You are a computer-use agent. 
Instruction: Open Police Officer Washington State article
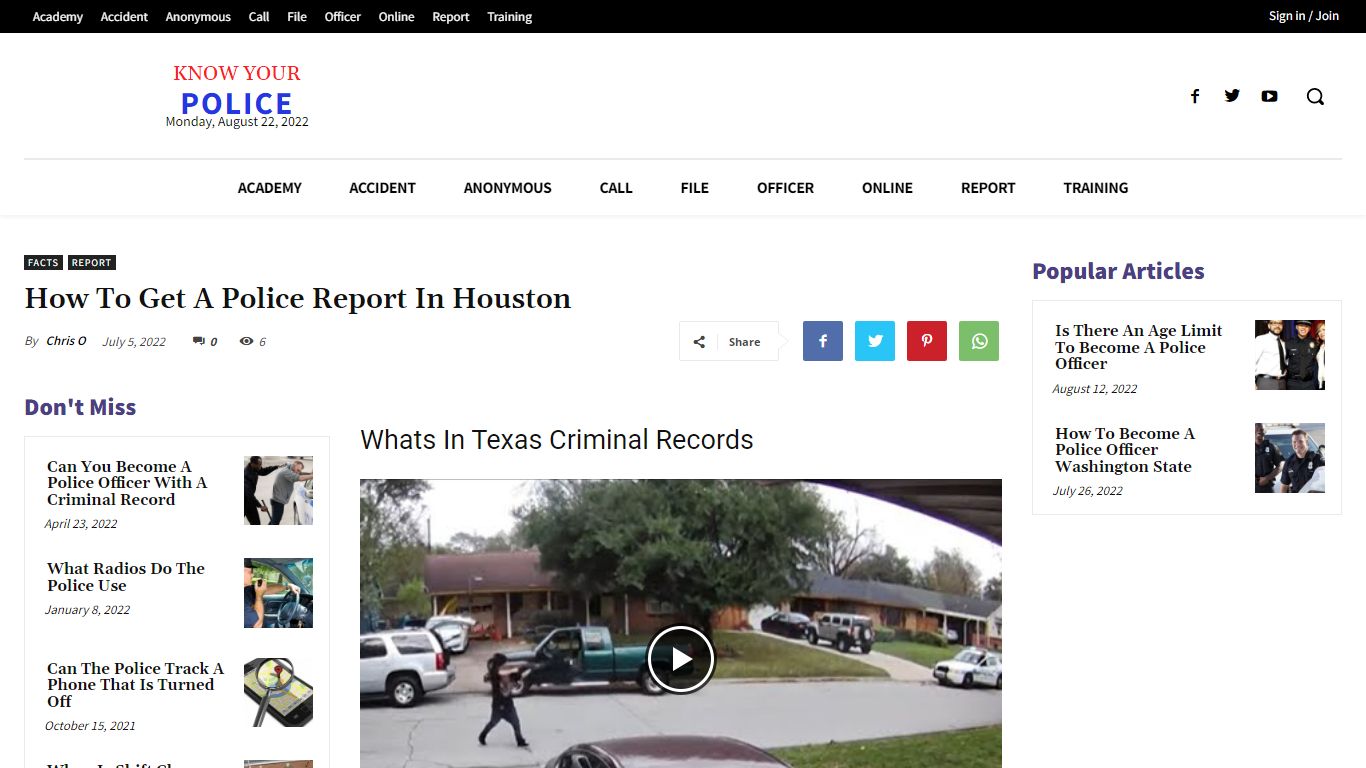1125,450
